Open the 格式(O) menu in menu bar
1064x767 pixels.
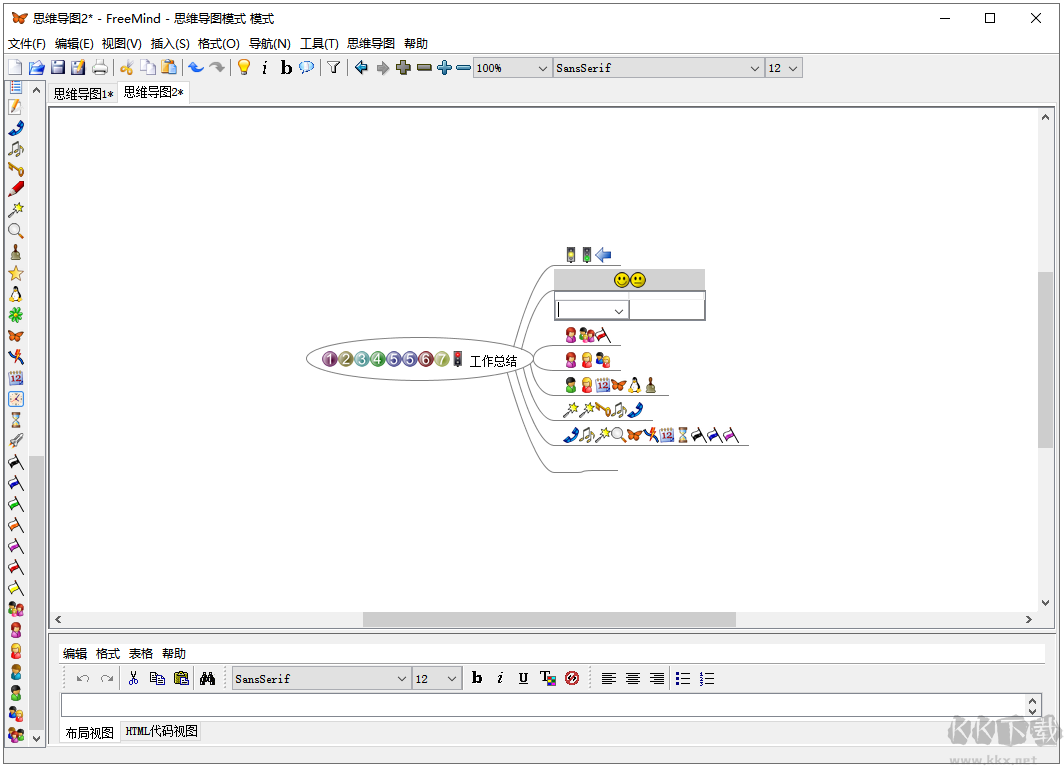pos(218,43)
